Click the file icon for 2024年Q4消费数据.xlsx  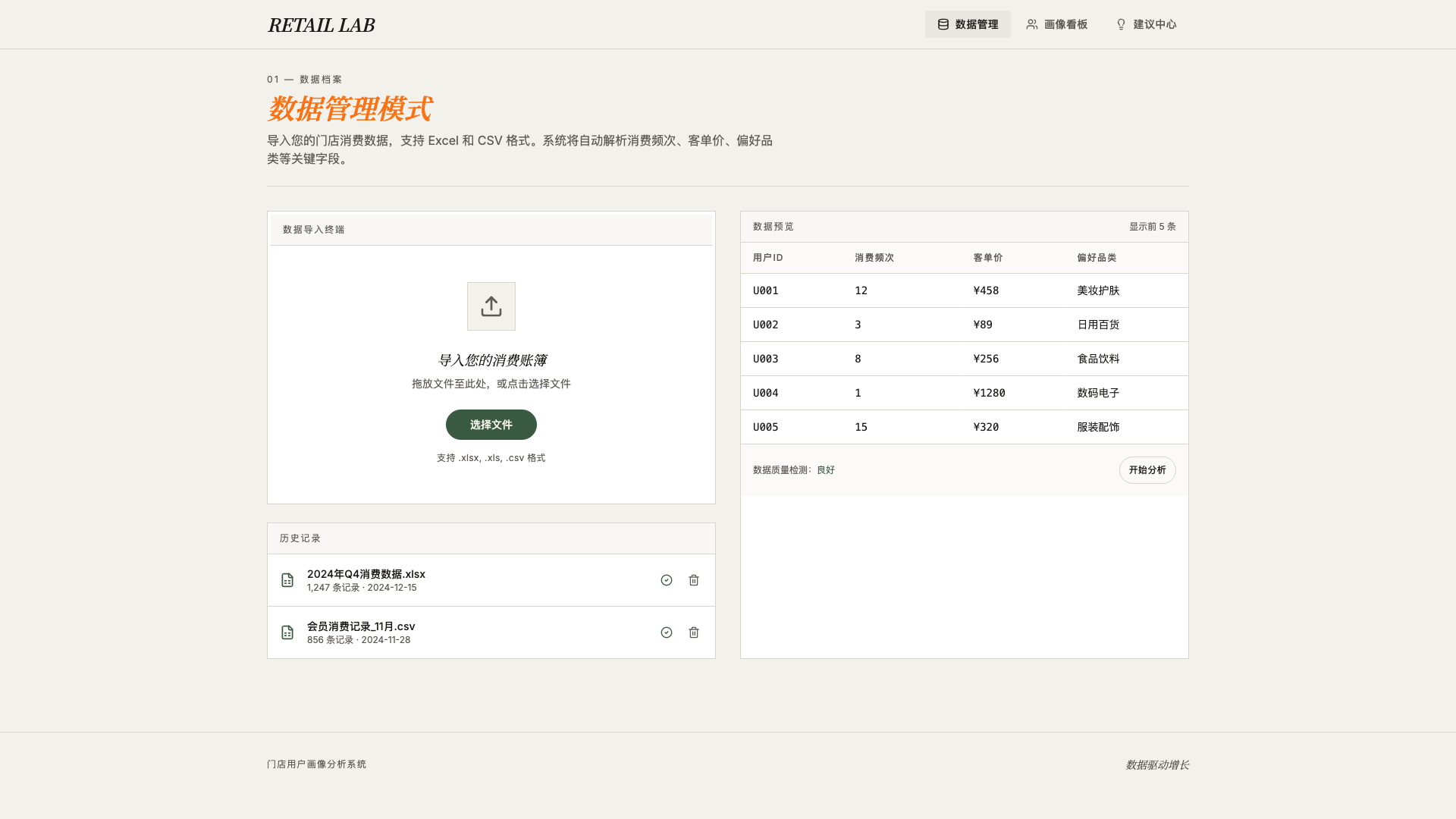click(x=287, y=579)
